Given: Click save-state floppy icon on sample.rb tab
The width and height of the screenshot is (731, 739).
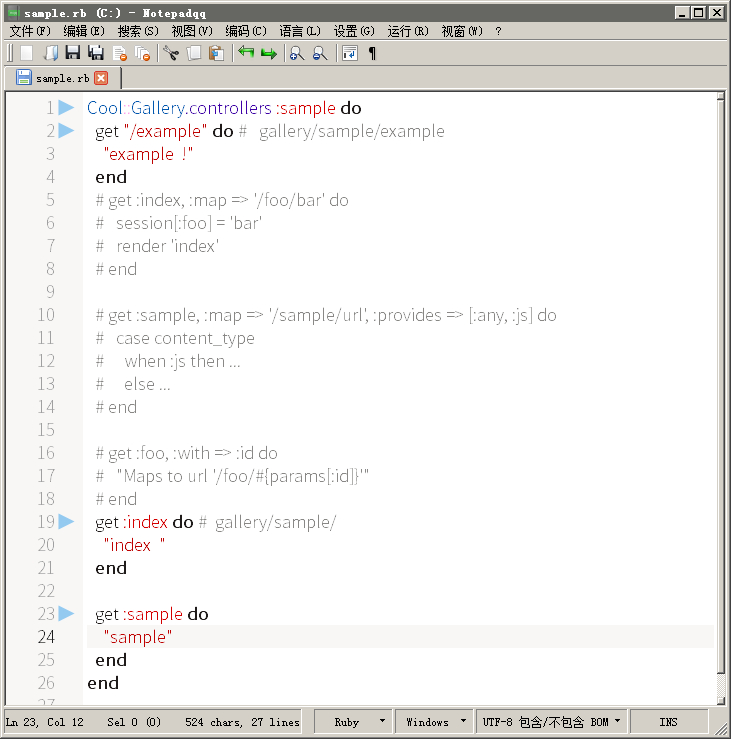Looking at the screenshot, I should pyautogui.click(x=24, y=78).
